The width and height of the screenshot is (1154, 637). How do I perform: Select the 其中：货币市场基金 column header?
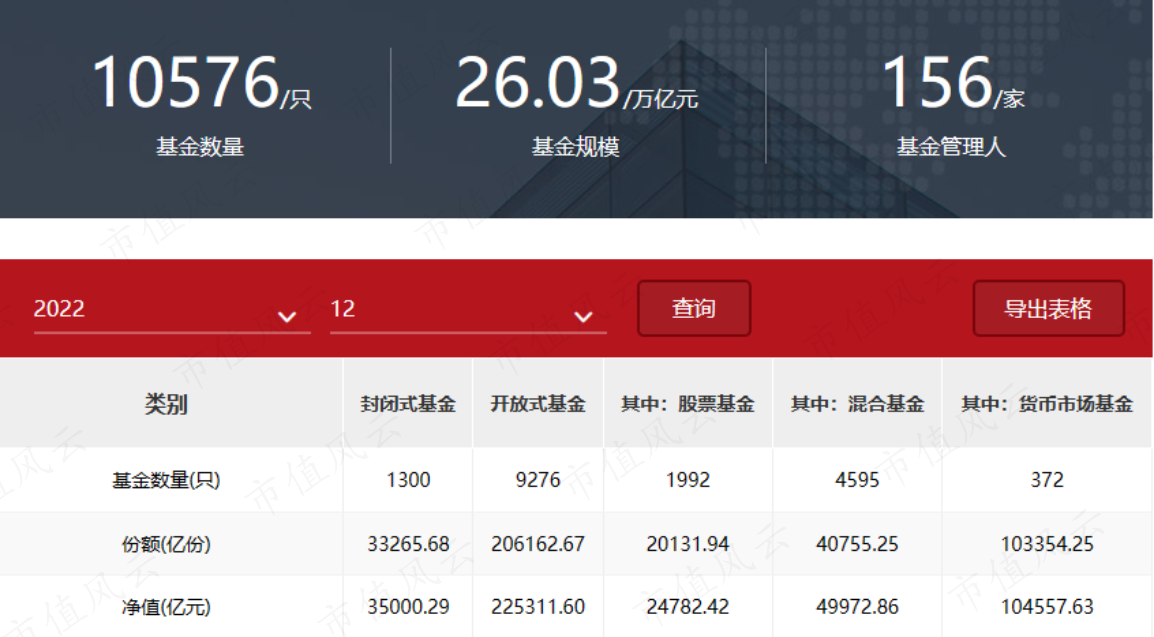[x=1047, y=404]
